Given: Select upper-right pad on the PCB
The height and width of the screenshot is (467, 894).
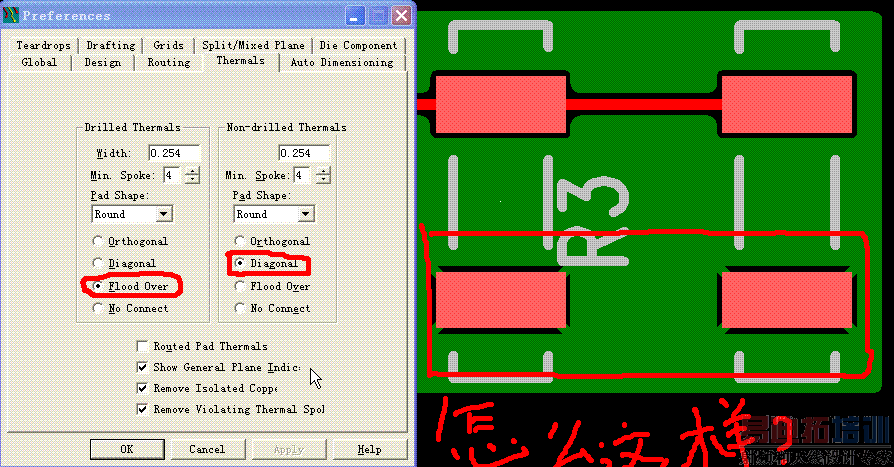Looking at the screenshot, I should point(787,104).
